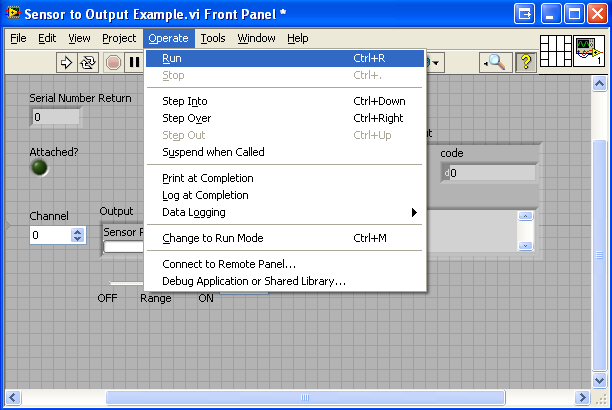
Task: Open the toolbar dropdown arrow beside menu
Action: [x=436, y=62]
